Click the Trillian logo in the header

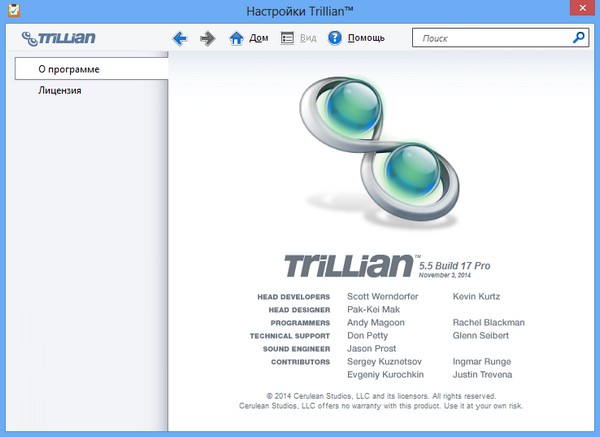(x=57, y=39)
